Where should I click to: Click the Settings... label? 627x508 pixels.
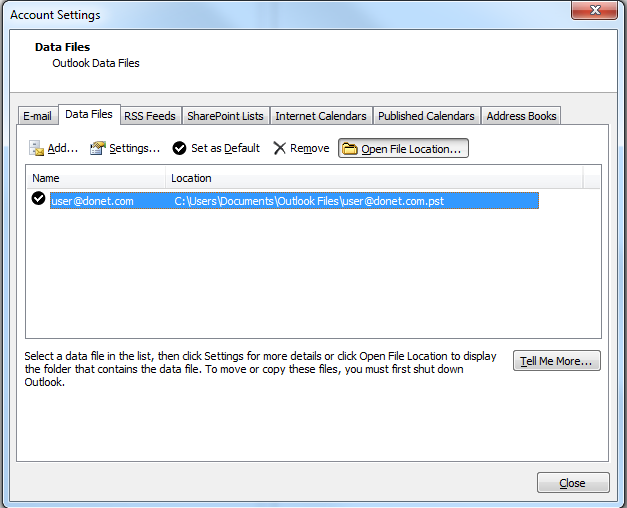135,148
